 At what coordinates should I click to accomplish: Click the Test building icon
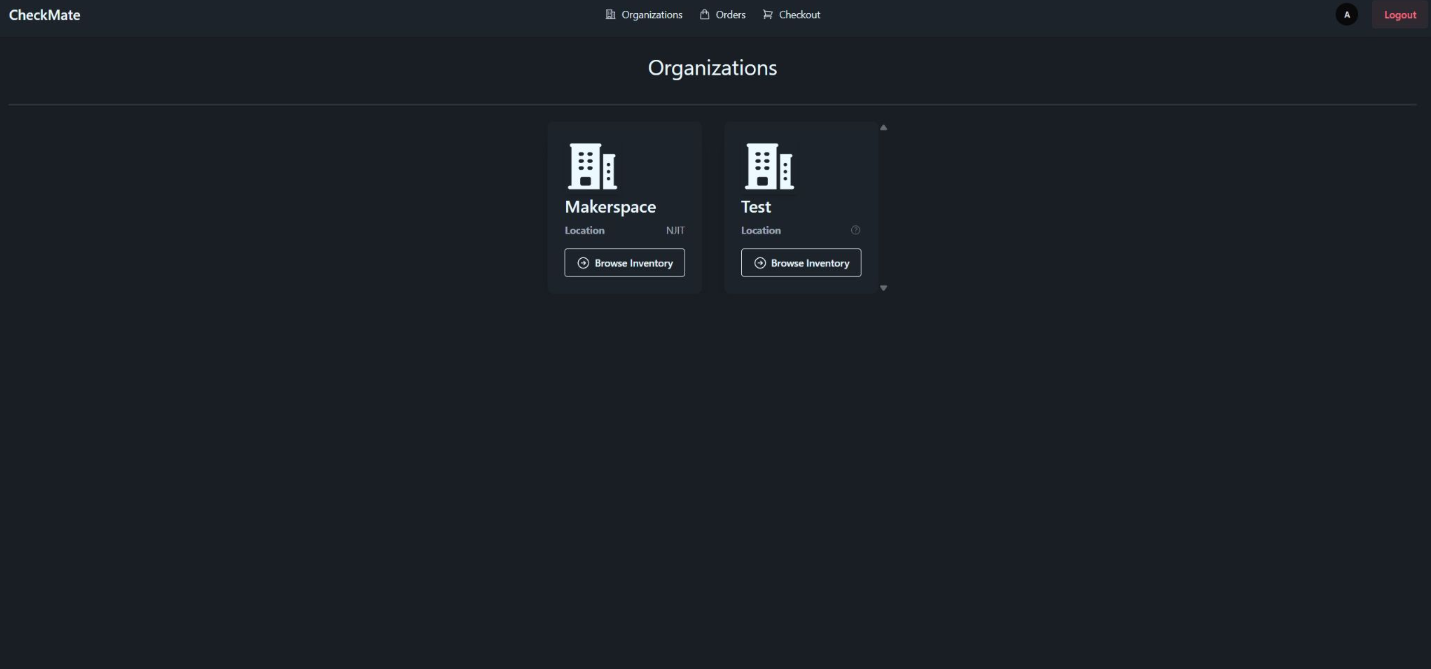coord(769,166)
